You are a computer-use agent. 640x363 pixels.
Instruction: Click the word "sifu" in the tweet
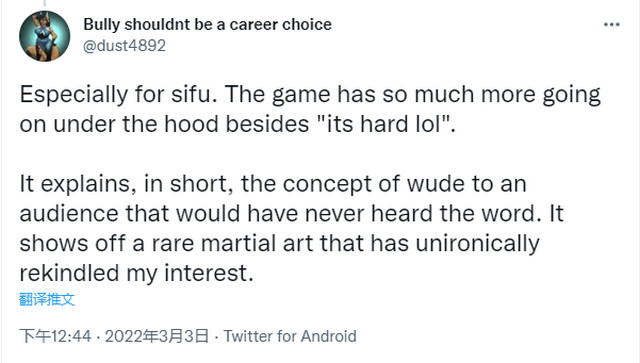(192, 94)
